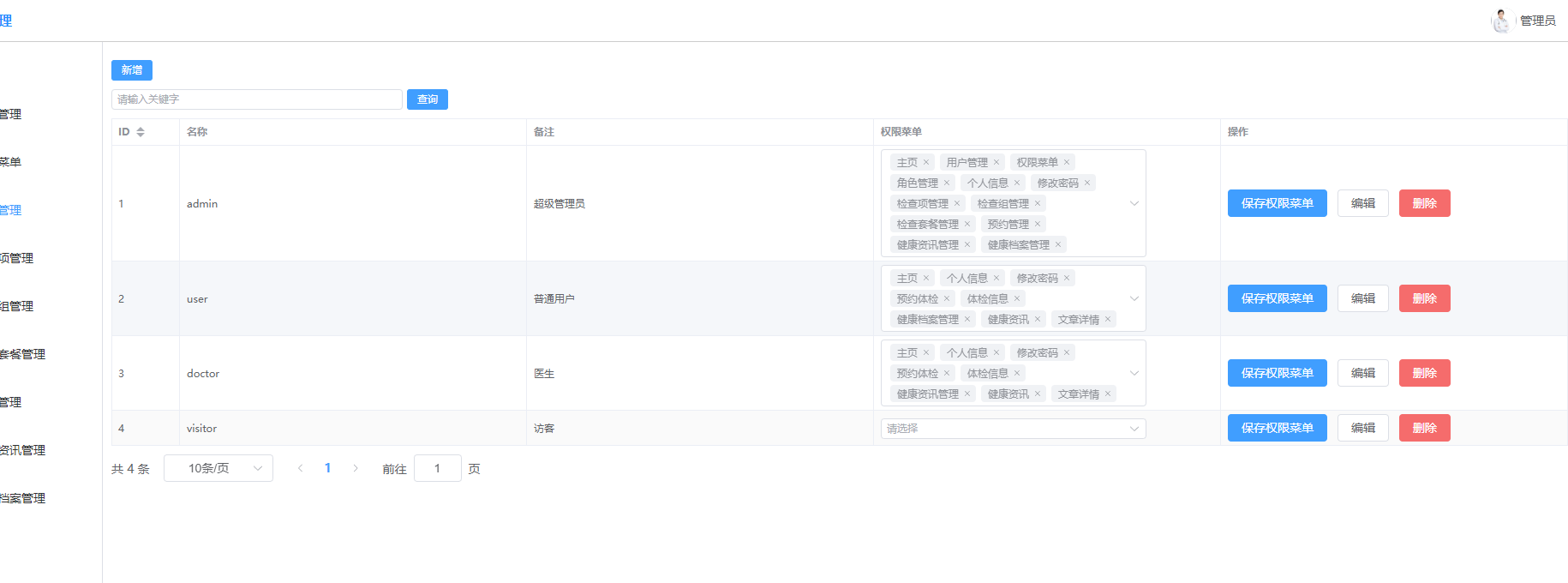The width and height of the screenshot is (1568, 583).
Task: Click the ID column sort arrows
Action: pos(141,132)
